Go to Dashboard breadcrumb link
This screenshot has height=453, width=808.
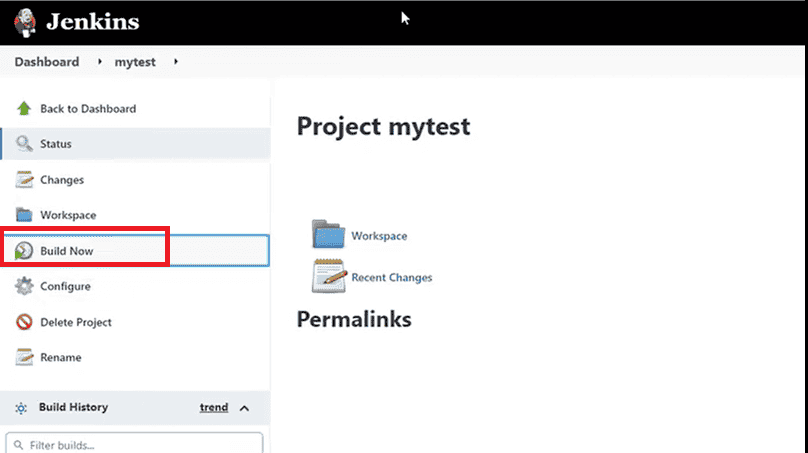[x=46, y=62]
